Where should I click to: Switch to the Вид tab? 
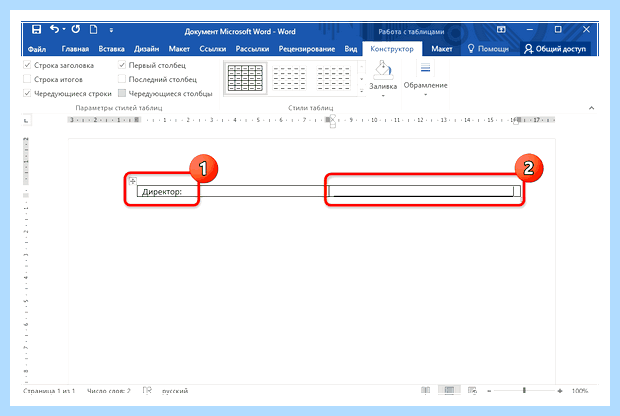pos(351,49)
